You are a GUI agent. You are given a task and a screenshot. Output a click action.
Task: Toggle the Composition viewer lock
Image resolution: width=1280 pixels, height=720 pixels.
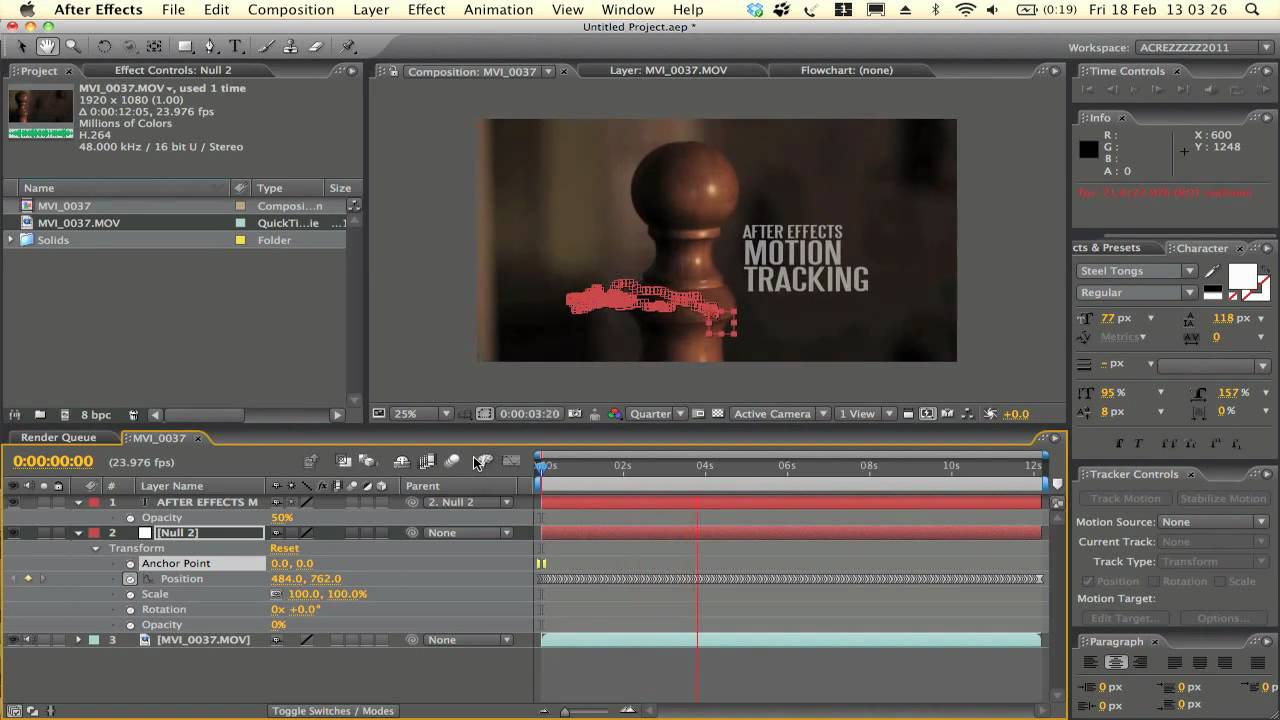click(394, 72)
